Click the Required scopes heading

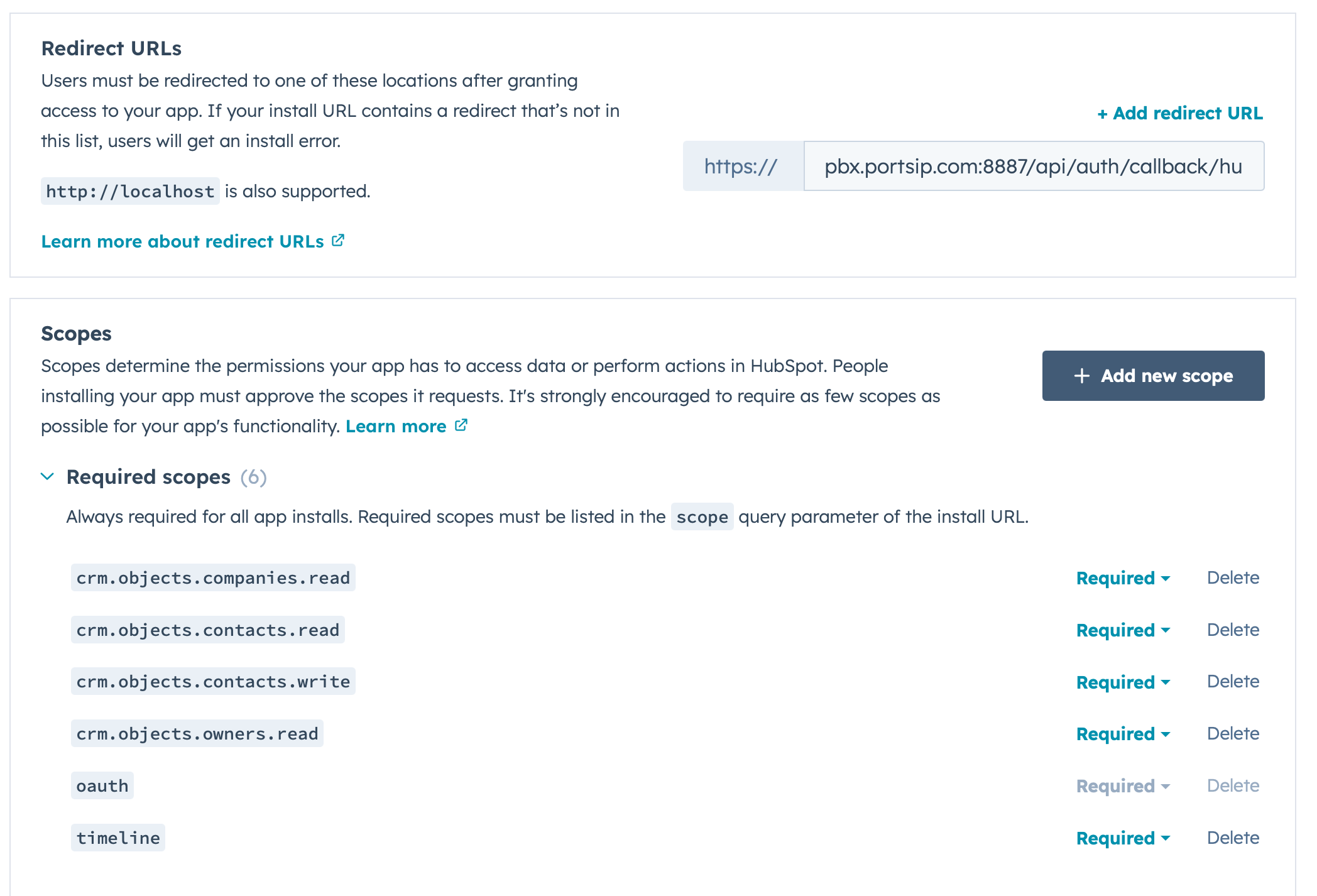[148, 477]
